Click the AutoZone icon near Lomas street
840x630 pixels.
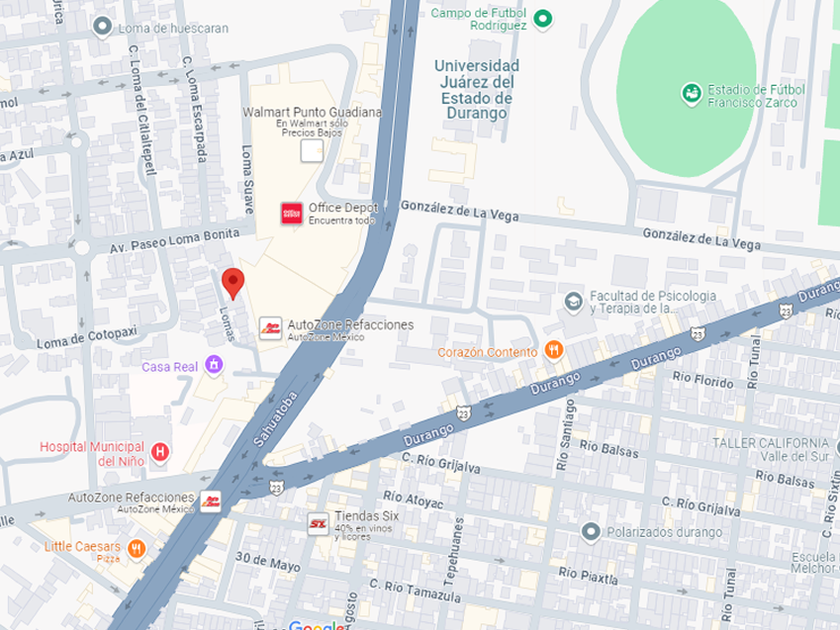(271, 328)
